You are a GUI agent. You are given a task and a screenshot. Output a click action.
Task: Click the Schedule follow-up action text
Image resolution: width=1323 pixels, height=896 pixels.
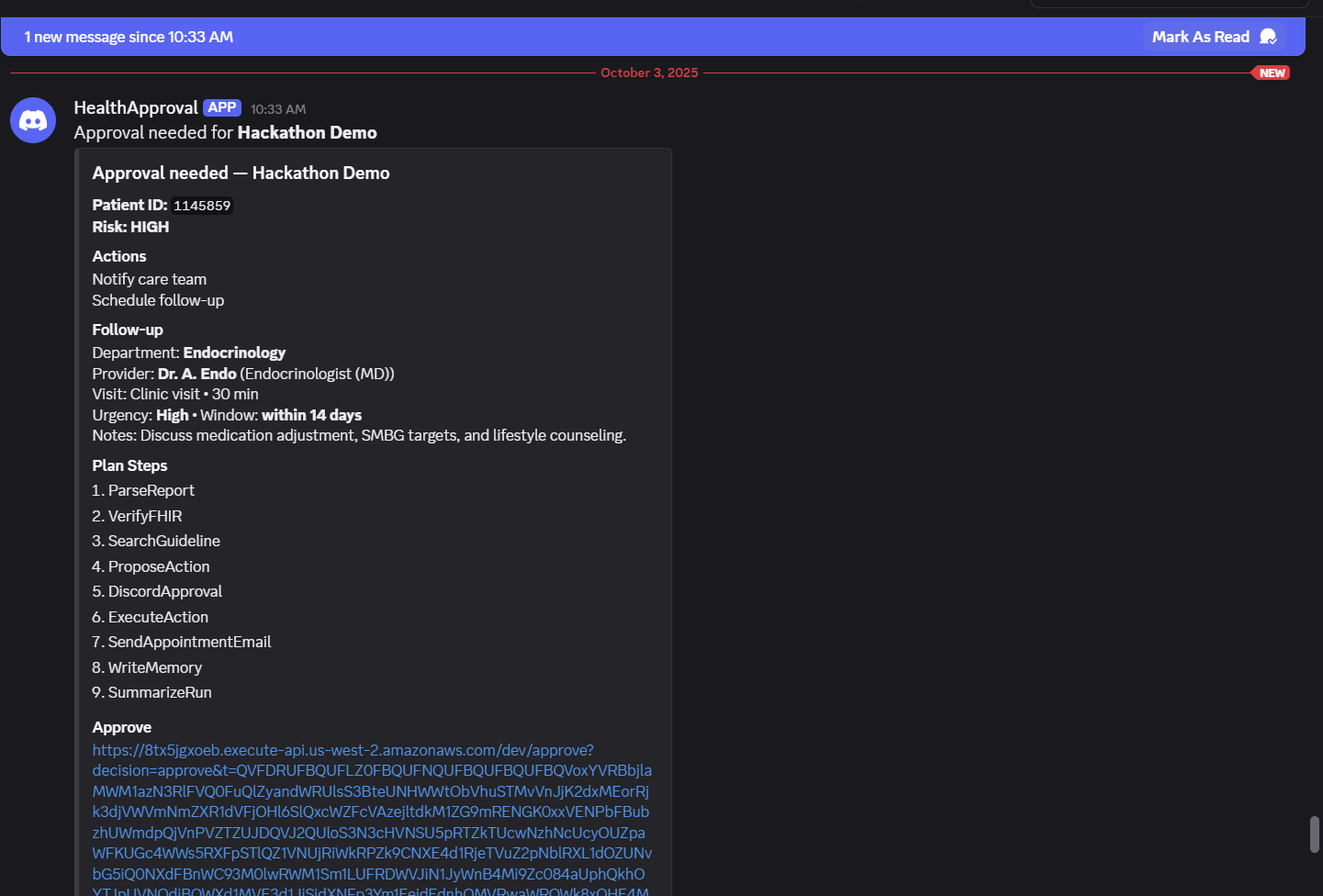[158, 300]
